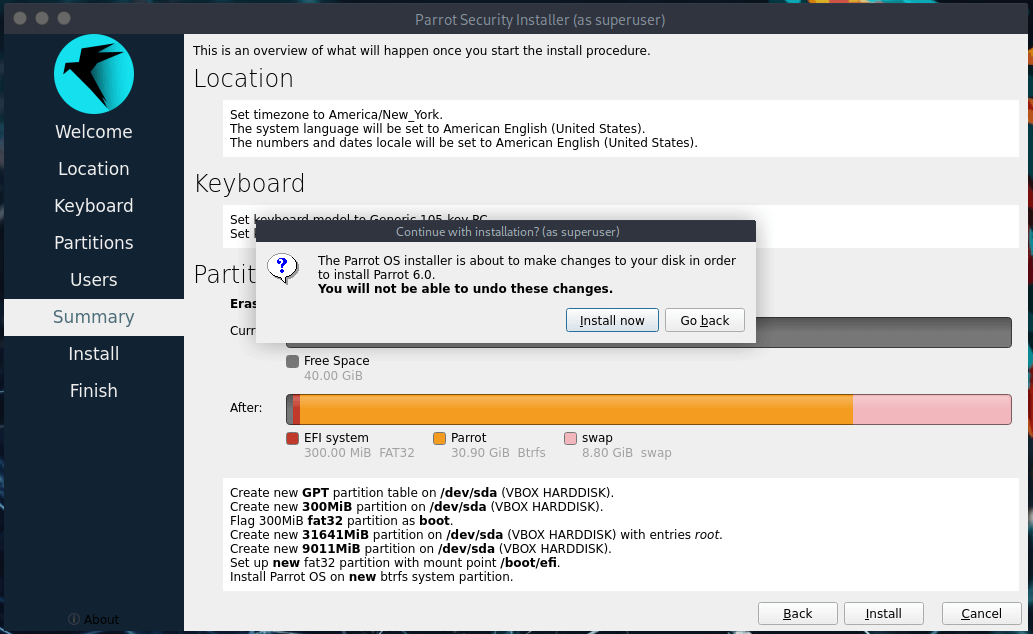Click the Install button at bottom
1033x634 pixels.
click(x=883, y=613)
